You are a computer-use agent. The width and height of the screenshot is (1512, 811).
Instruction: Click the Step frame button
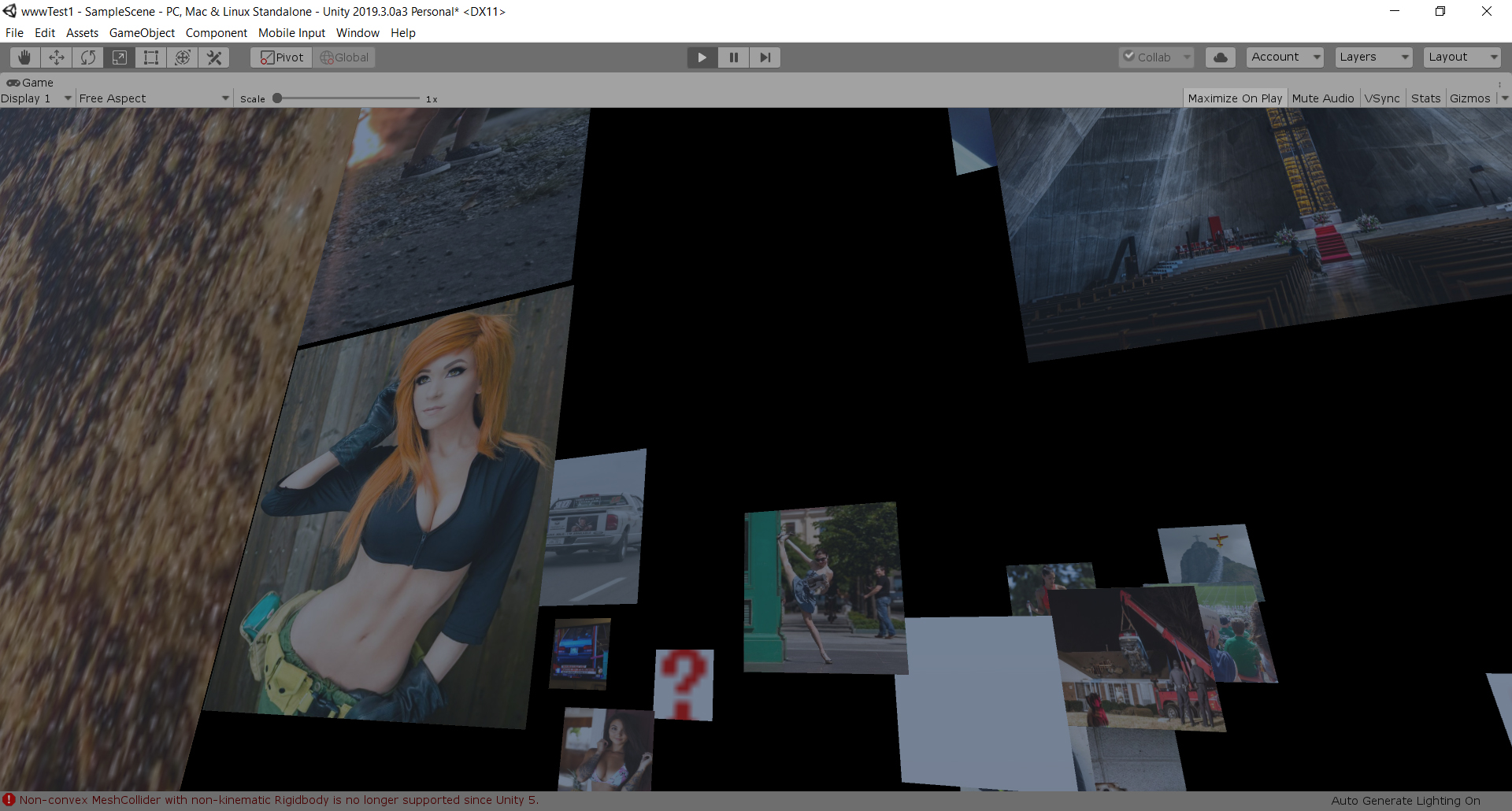[765, 57]
